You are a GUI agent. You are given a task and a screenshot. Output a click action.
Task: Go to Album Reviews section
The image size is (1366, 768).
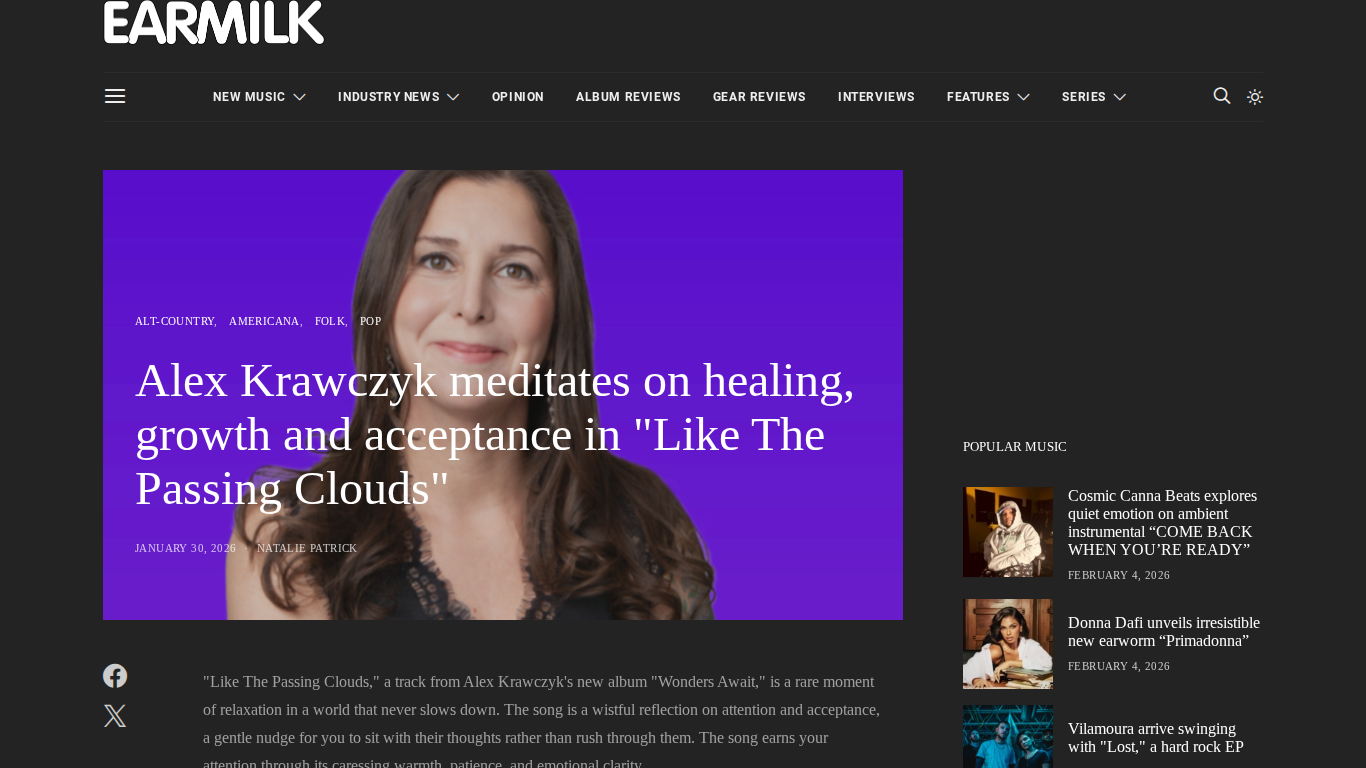point(628,97)
